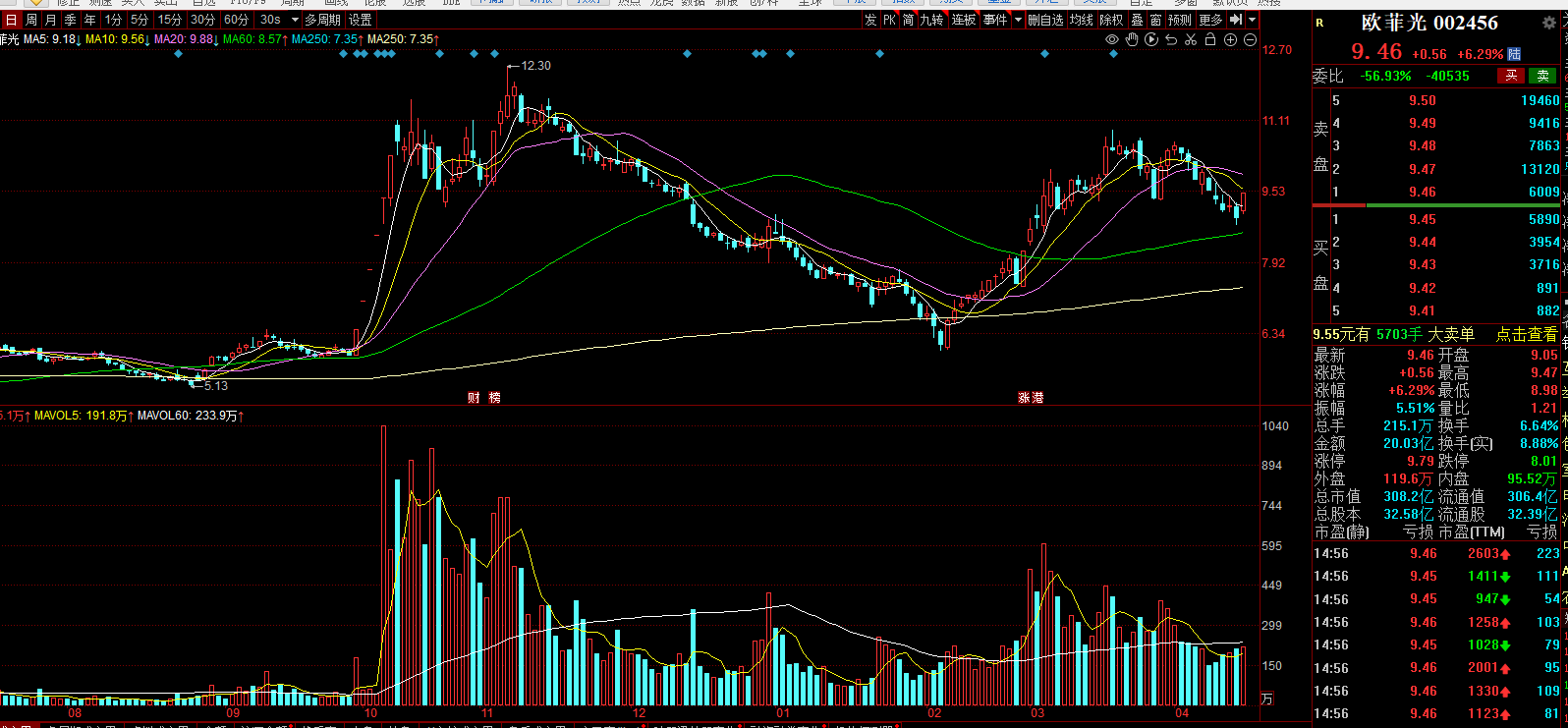Toggle the 均线 moving average lines
This screenshot has height=728, width=1568.
pyautogui.click(x=1082, y=20)
